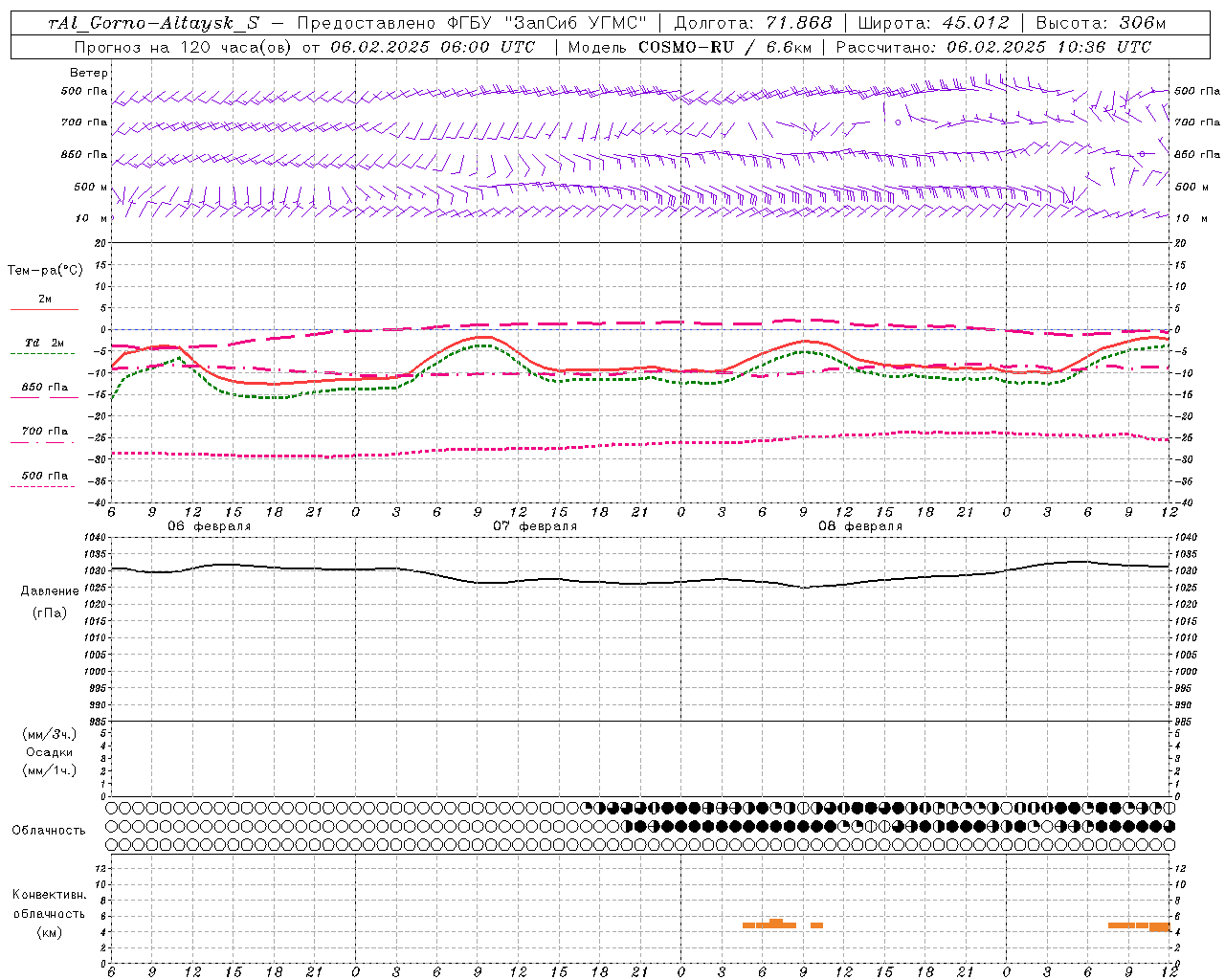Click the Давление panel label

[50, 591]
